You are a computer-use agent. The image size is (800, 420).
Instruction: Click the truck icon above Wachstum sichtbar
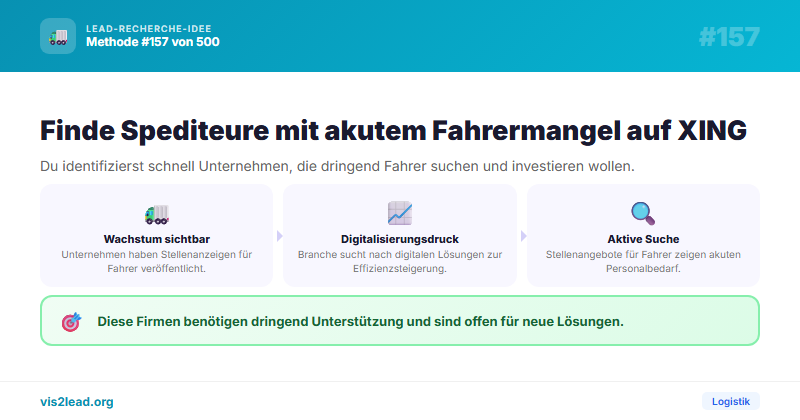click(157, 214)
